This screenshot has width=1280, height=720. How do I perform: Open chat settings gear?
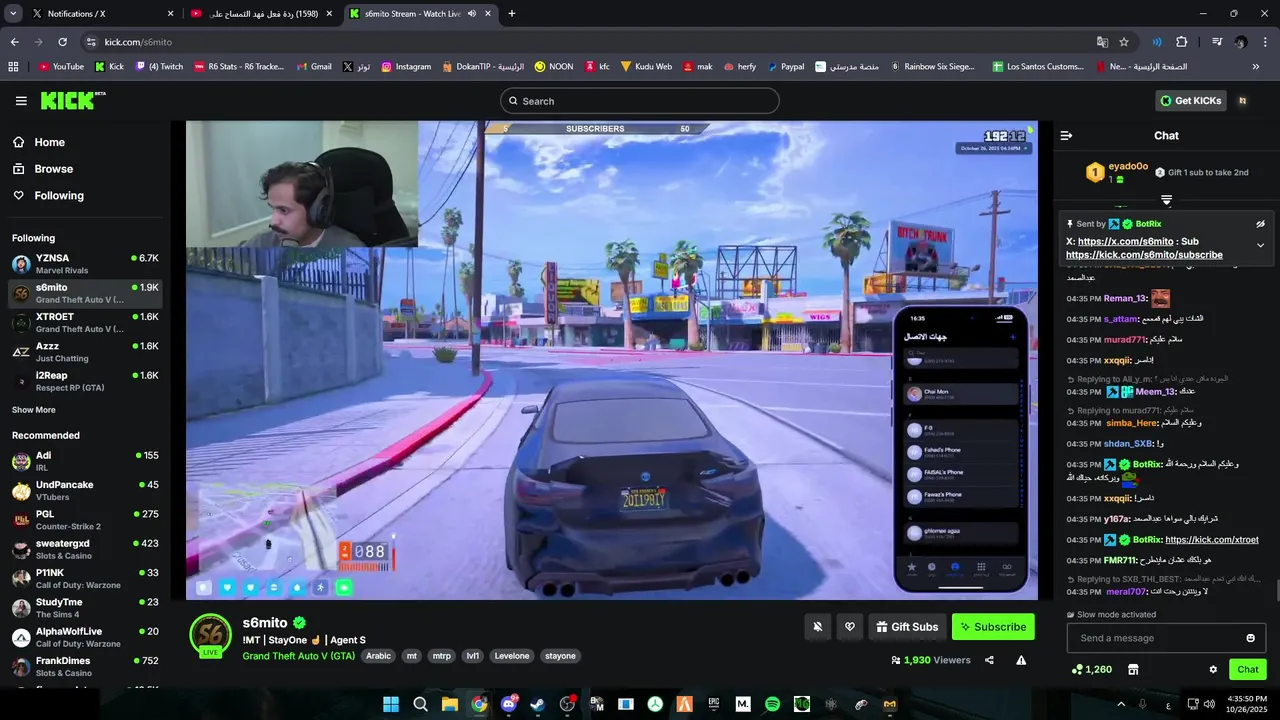pyautogui.click(x=1213, y=669)
